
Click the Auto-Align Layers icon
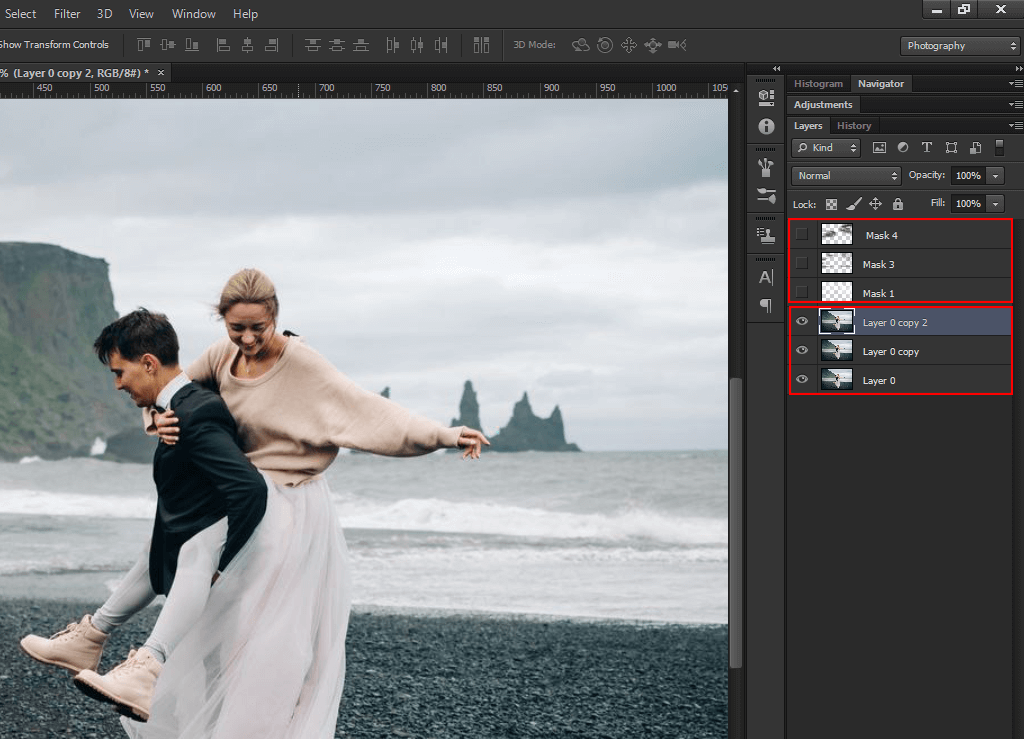(x=481, y=45)
